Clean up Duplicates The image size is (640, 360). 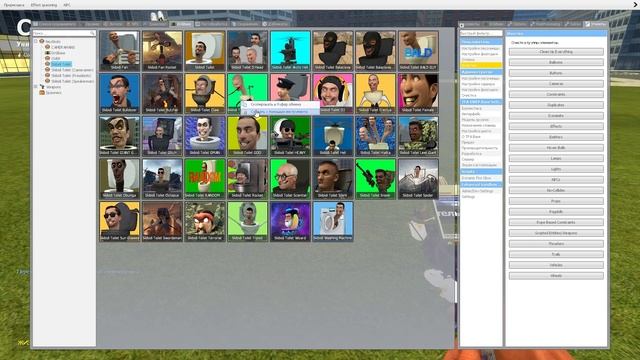point(556,105)
